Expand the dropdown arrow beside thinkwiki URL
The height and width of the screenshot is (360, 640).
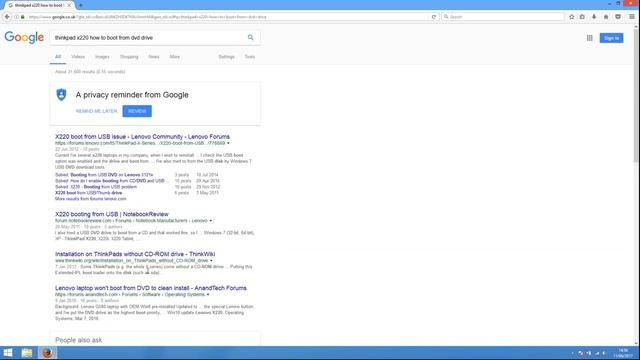(211, 260)
